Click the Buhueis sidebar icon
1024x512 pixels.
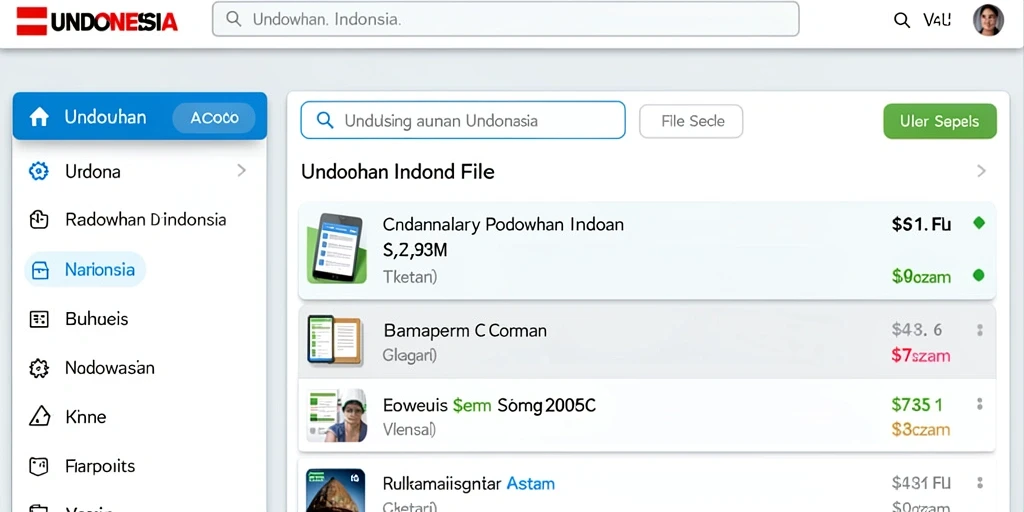pos(39,319)
